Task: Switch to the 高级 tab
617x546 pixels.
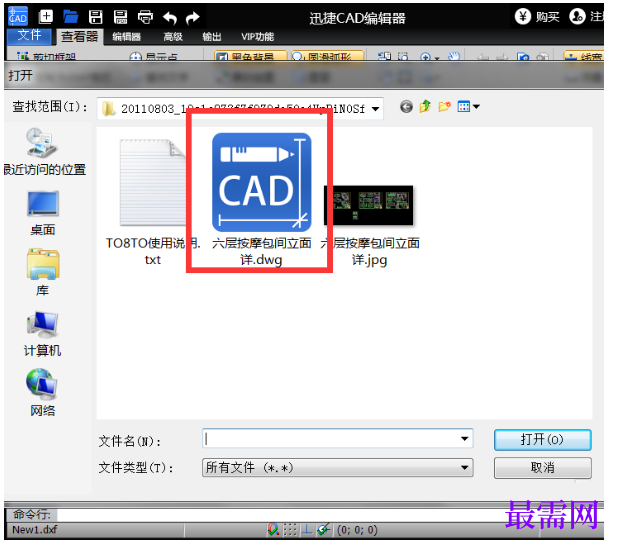Action: pos(173,37)
